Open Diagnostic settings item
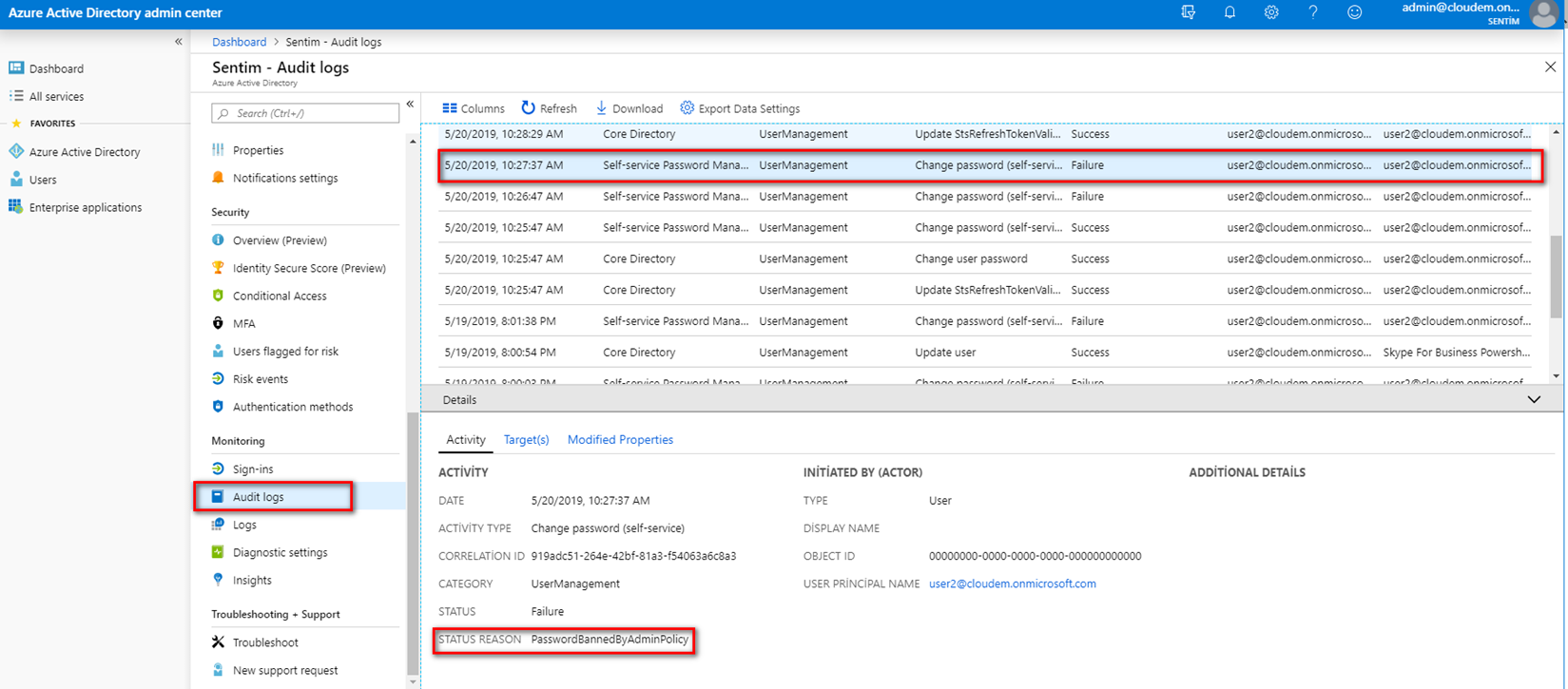1568x689 pixels. [x=280, y=552]
